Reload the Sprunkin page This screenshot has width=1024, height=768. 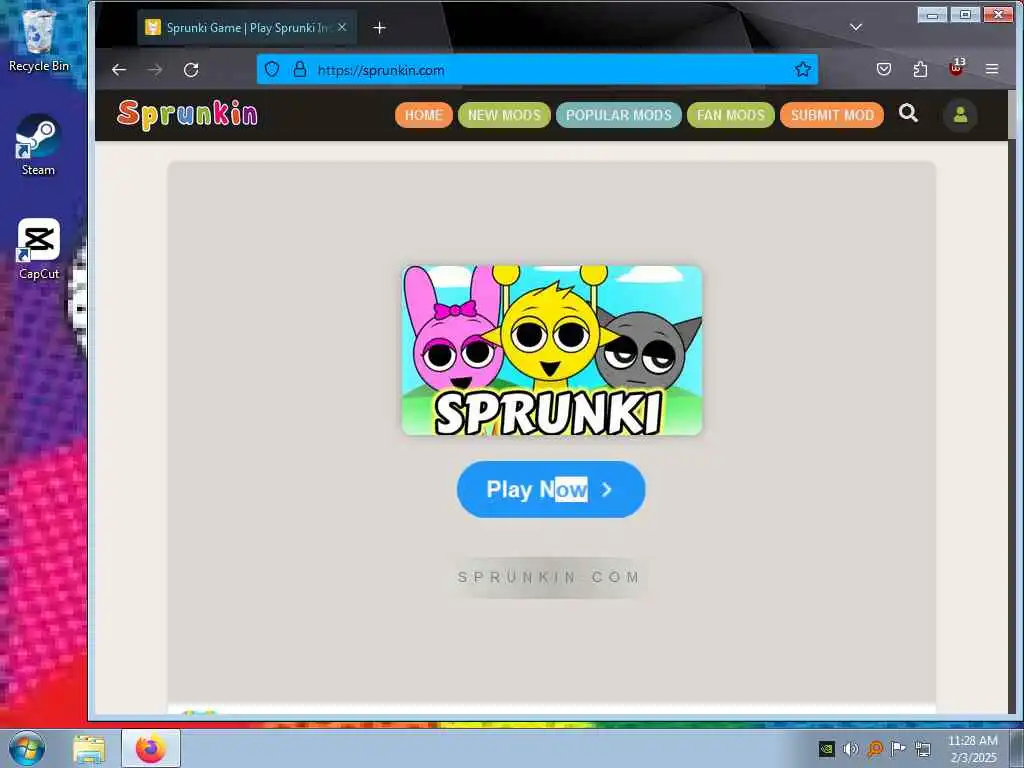[191, 70]
